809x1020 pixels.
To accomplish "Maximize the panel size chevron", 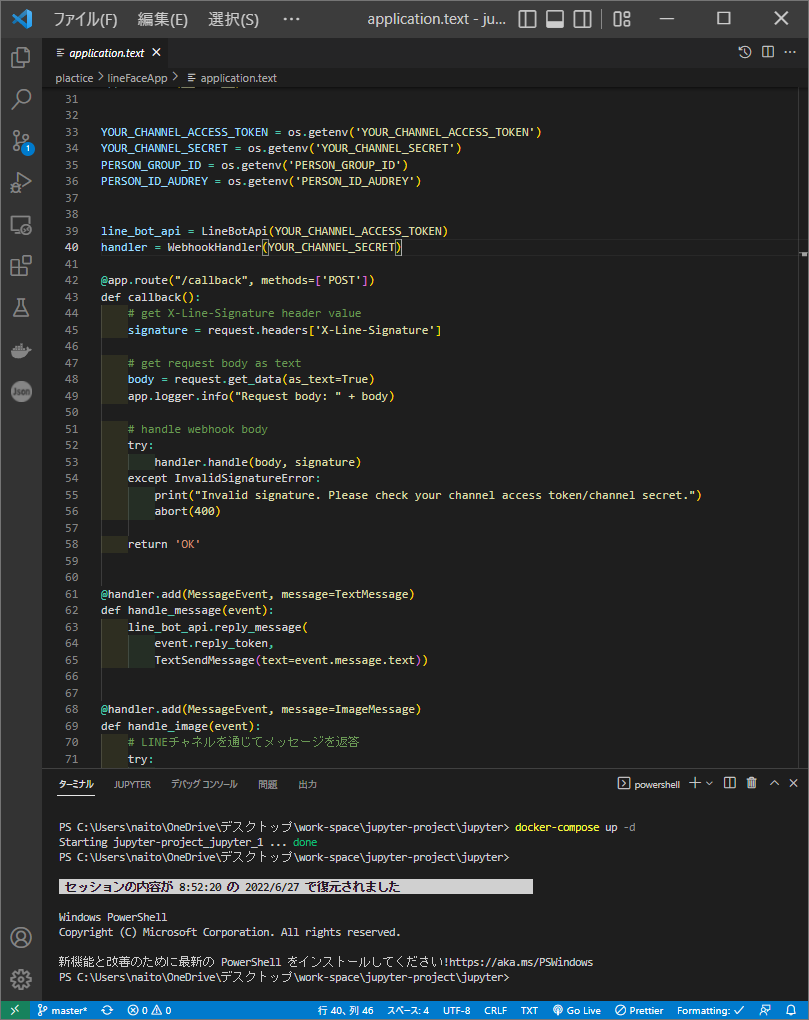I will pyautogui.click(x=775, y=783).
